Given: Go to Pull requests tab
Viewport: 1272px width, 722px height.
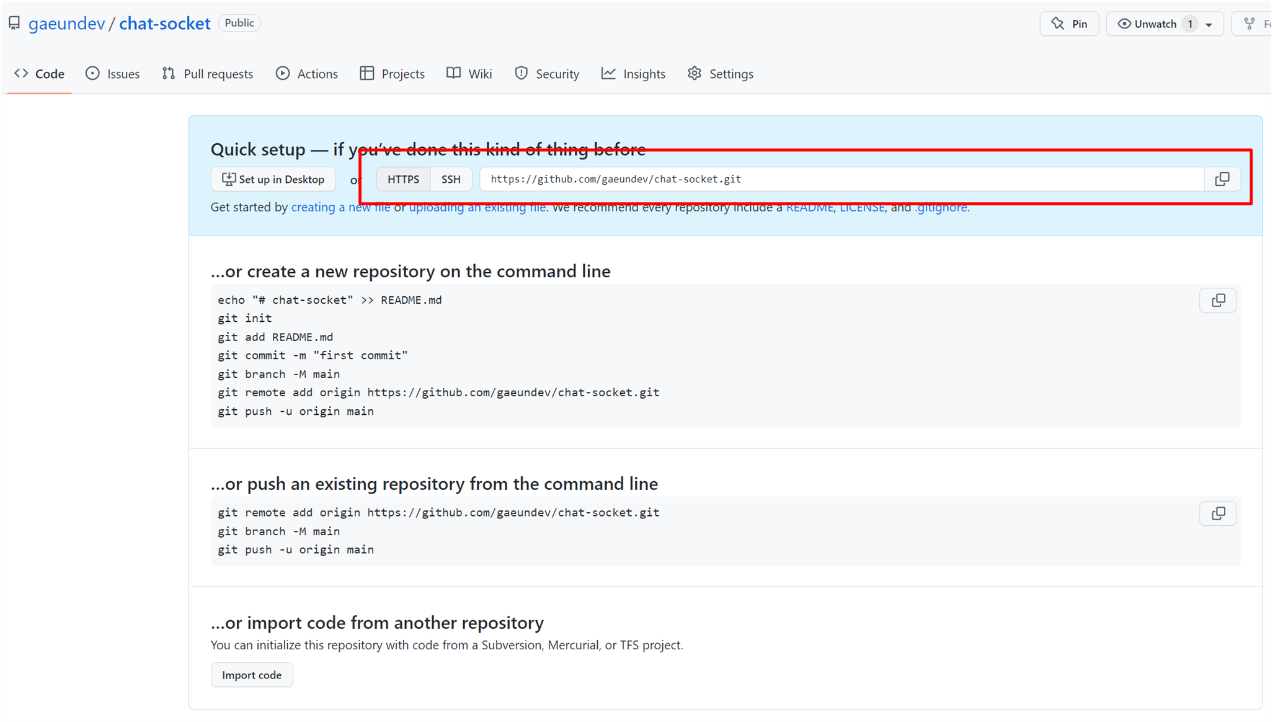Looking at the screenshot, I should pyautogui.click(x=207, y=74).
